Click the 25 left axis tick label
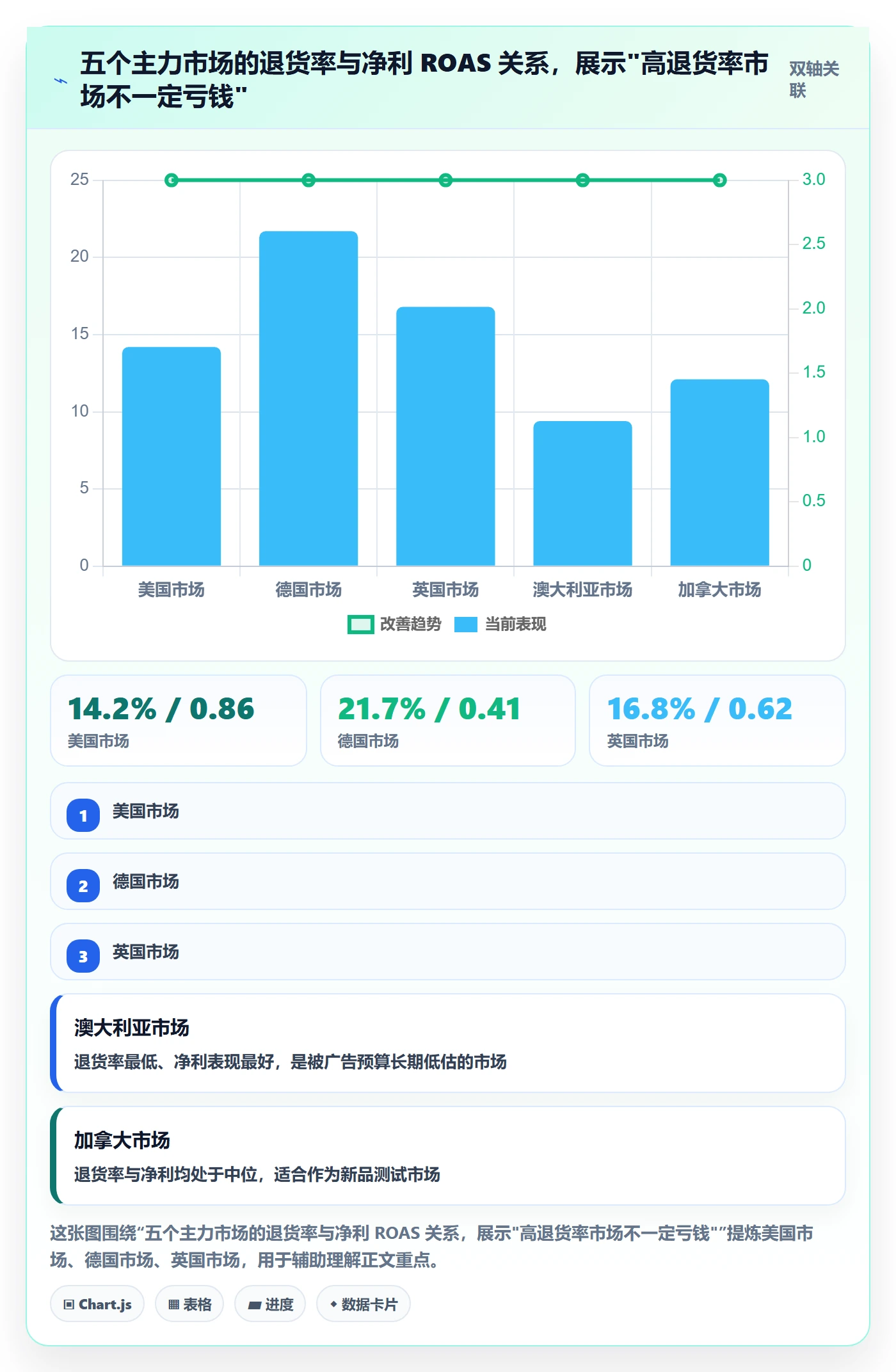The height and width of the screenshot is (1372, 896). [79, 179]
